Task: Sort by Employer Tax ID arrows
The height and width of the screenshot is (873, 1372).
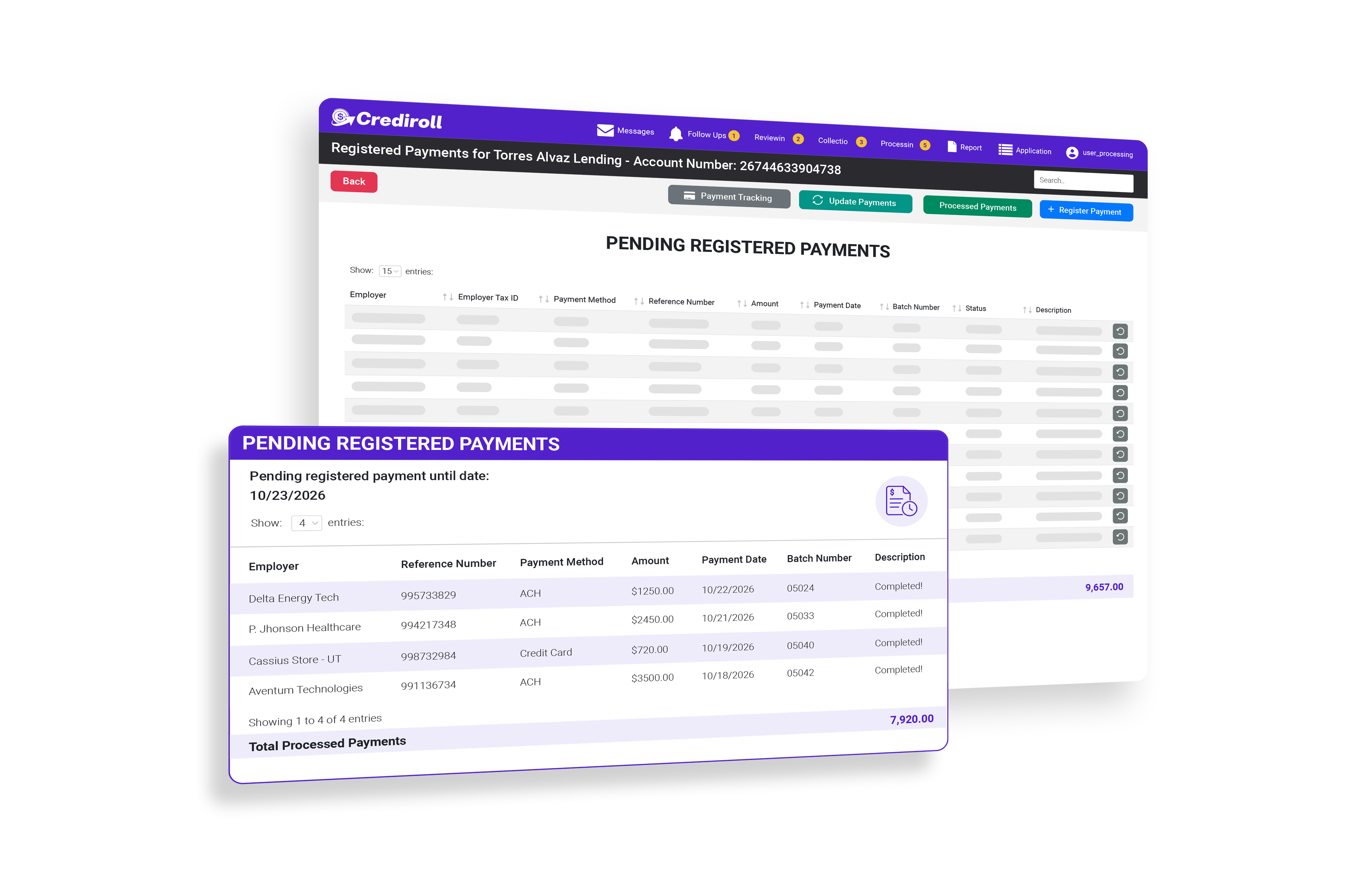Action: 448,297
